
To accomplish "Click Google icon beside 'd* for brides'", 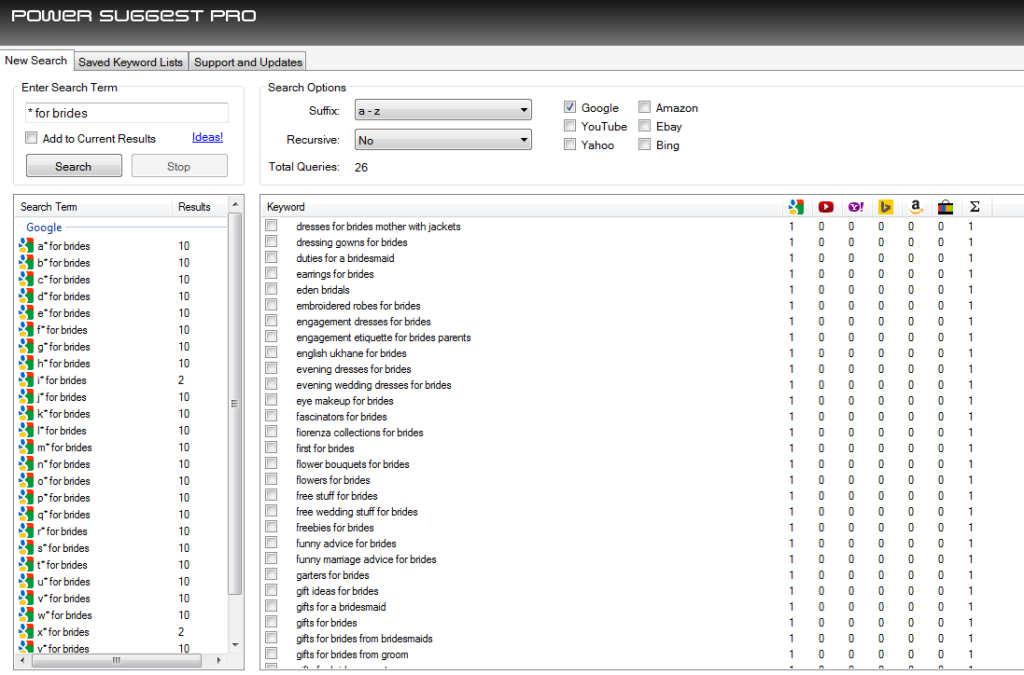I will click(26, 296).
